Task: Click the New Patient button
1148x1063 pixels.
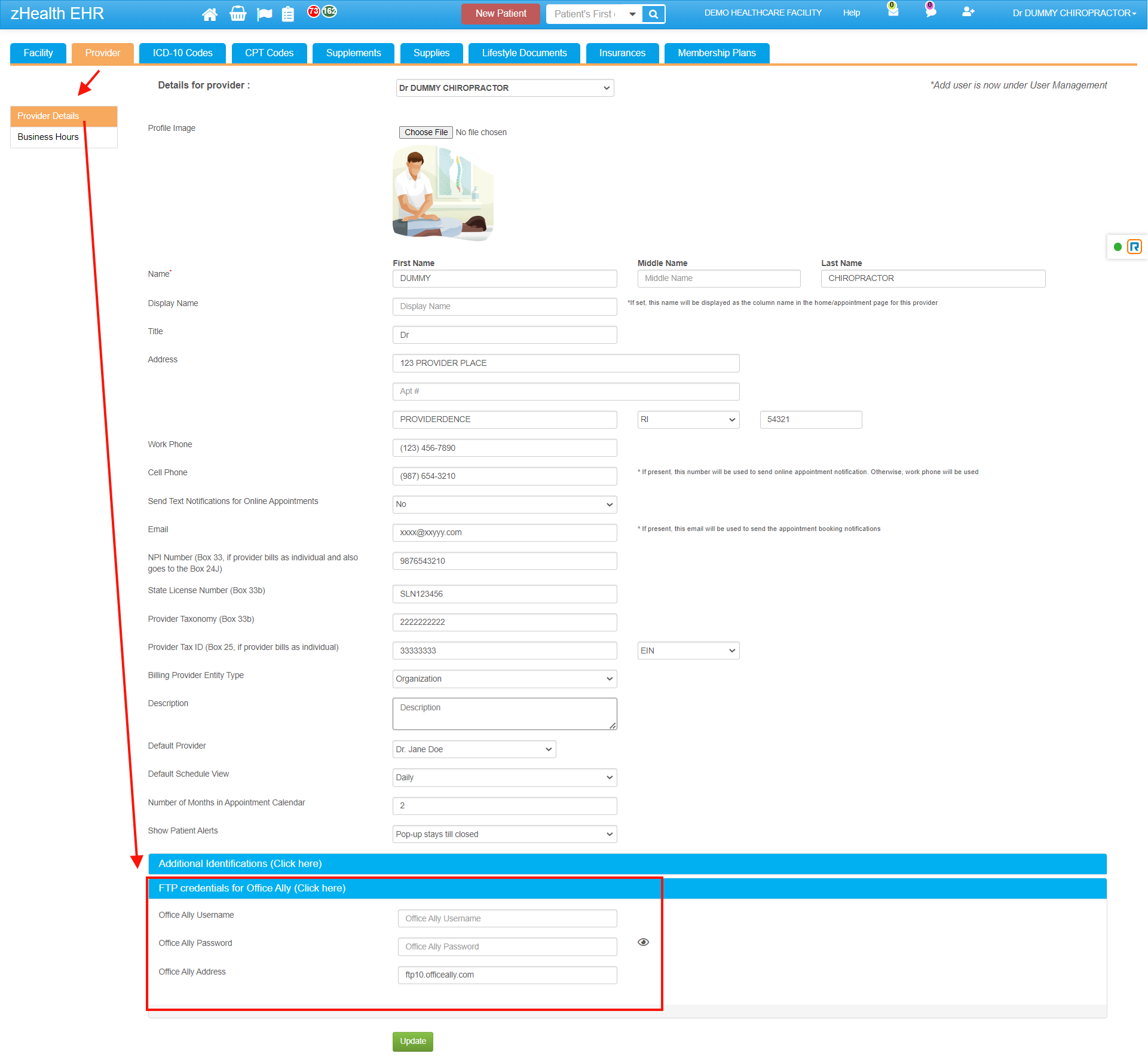Action: [501, 14]
